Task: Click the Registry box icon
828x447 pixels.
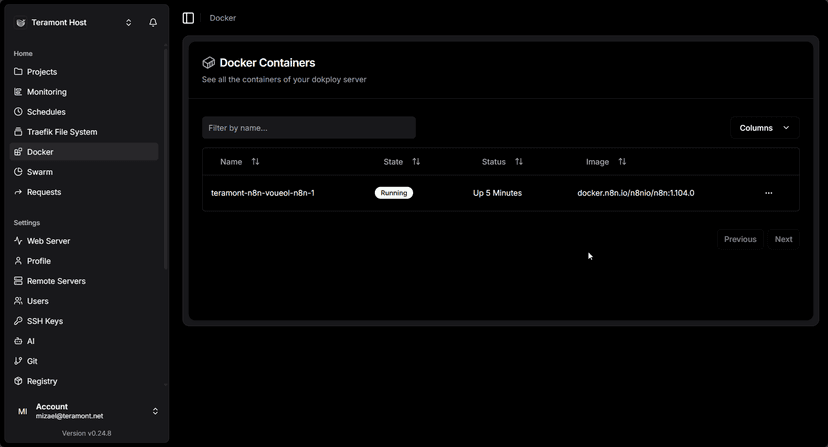Action: 18,381
